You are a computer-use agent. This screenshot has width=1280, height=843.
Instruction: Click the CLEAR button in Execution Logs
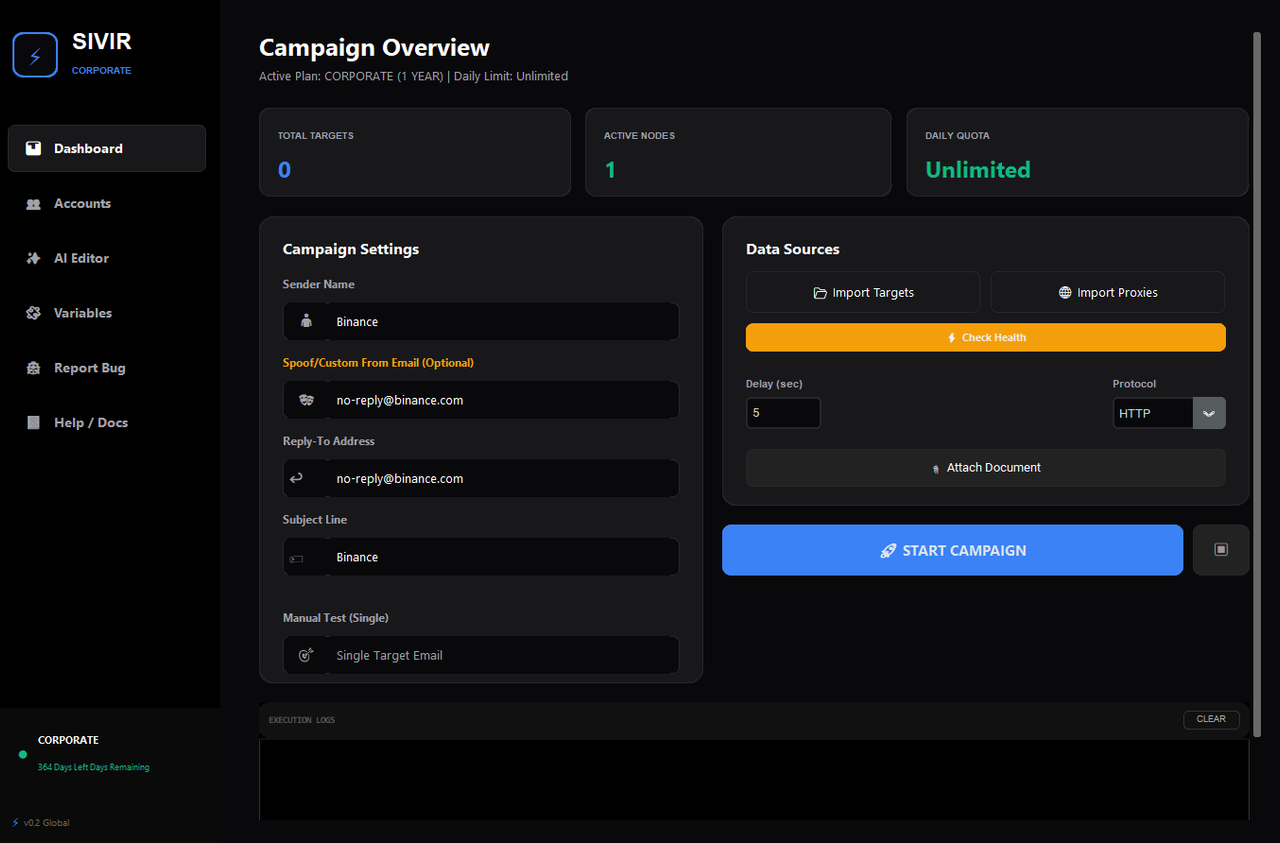[1211, 719]
